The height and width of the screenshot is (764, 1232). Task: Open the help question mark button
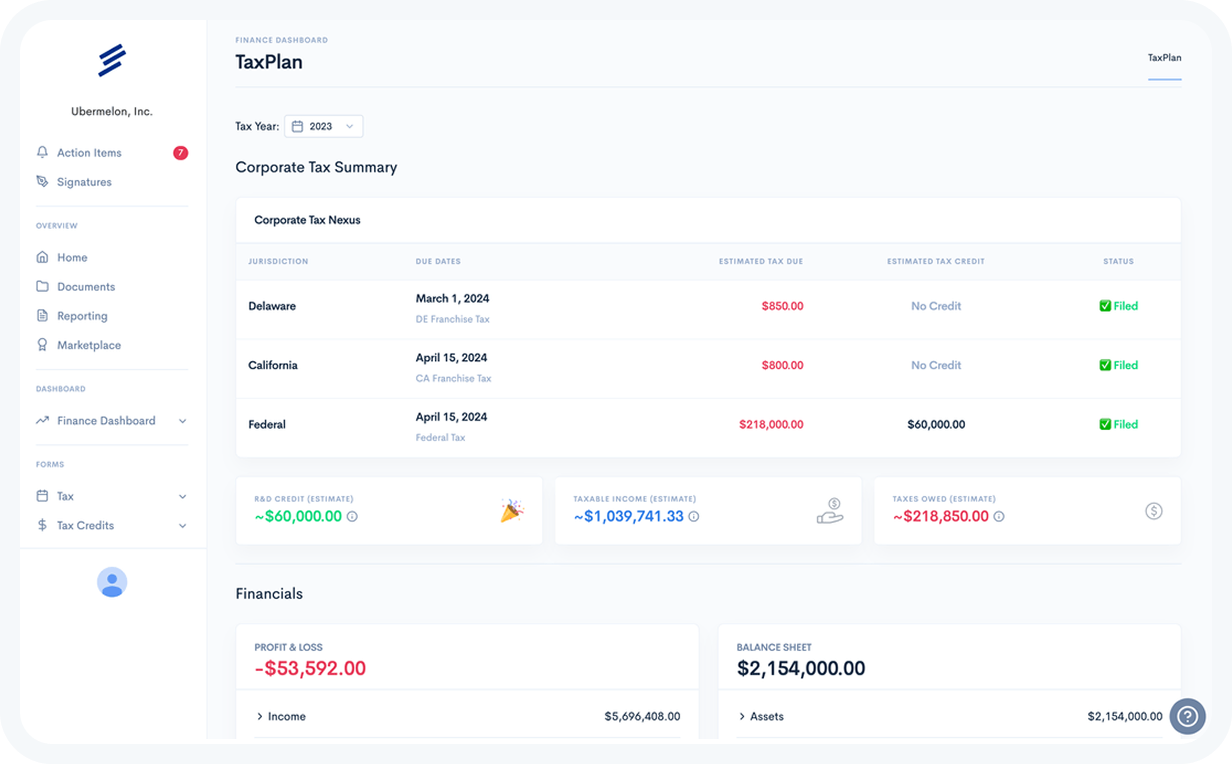tap(1187, 716)
